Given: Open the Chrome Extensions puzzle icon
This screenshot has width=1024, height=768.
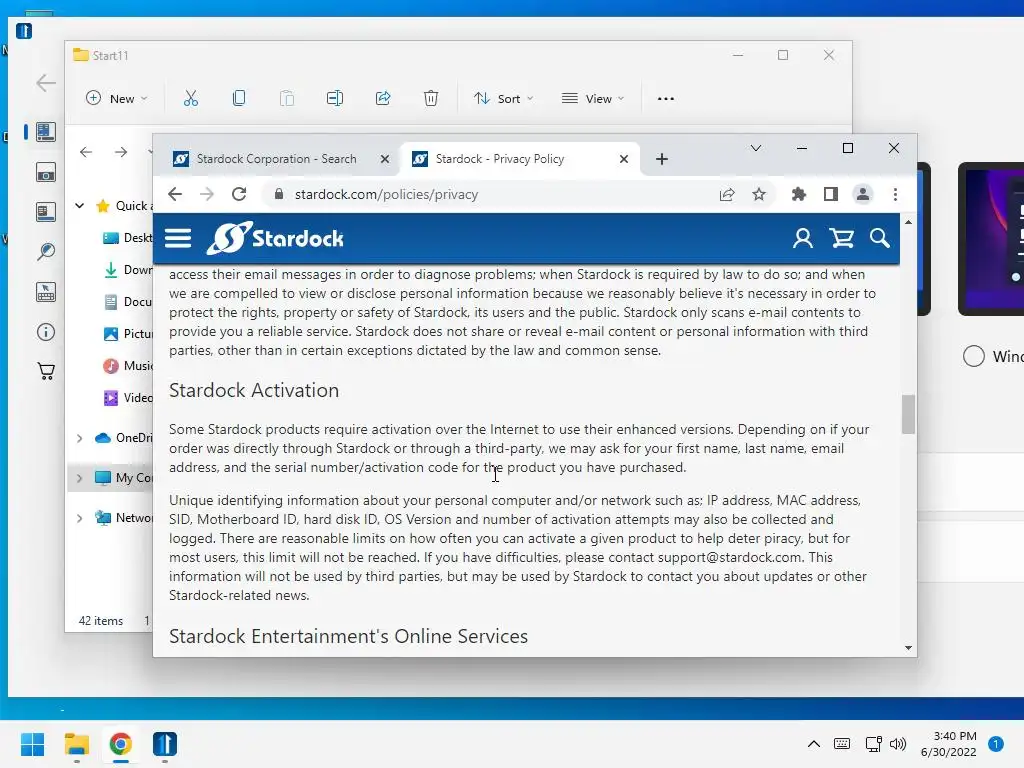Looking at the screenshot, I should [x=798, y=194].
